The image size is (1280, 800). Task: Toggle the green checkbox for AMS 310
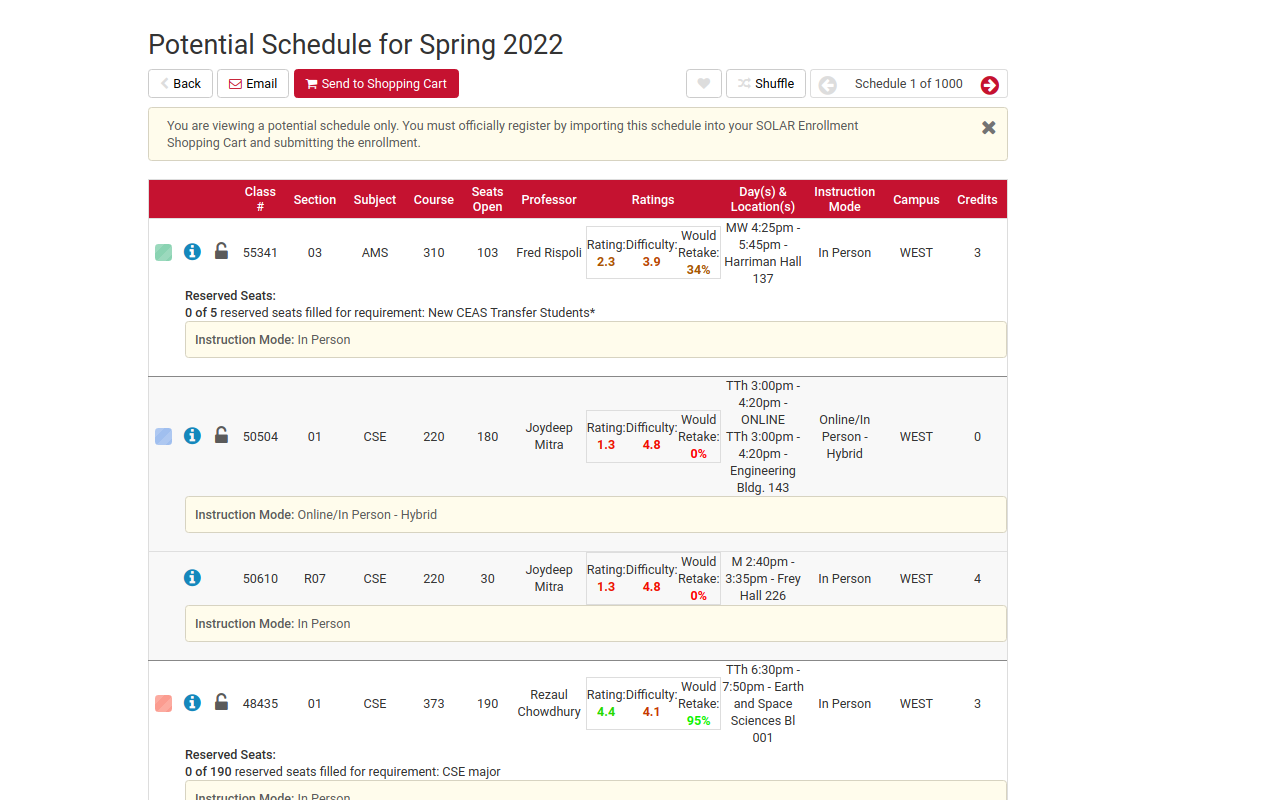point(163,252)
